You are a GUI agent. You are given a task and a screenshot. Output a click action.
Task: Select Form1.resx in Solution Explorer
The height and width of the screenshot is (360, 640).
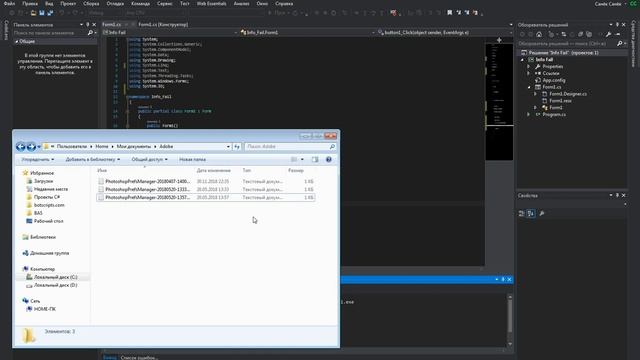click(x=560, y=101)
